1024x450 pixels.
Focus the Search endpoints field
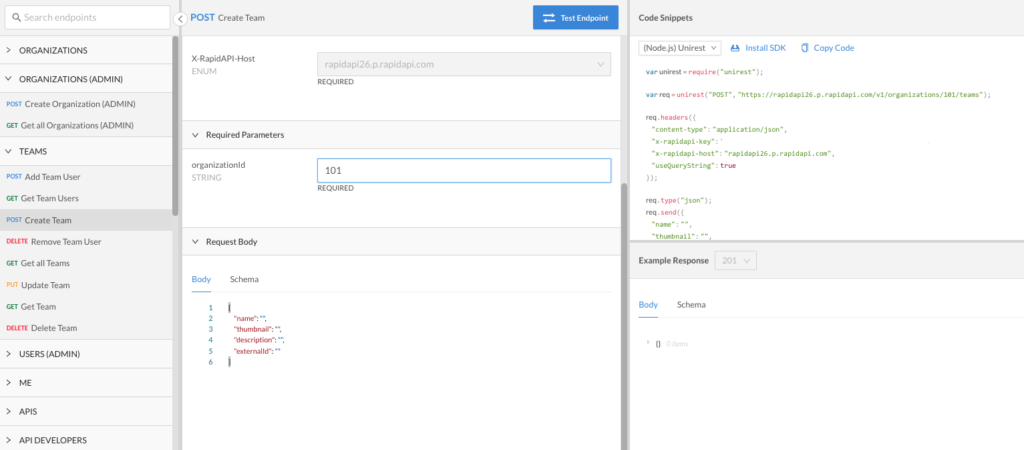tap(88, 18)
